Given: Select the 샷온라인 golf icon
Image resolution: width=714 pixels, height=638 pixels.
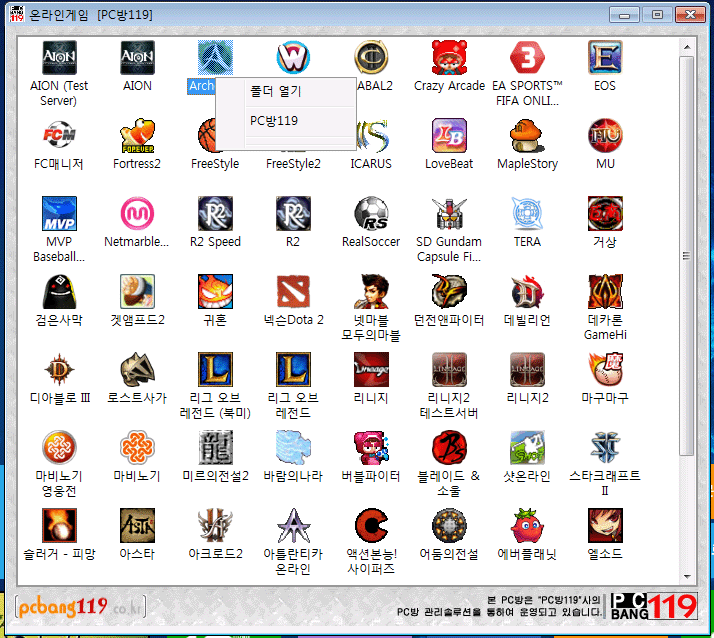Looking at the screenshot, I should pyautogui.click(x=527, y=448).
